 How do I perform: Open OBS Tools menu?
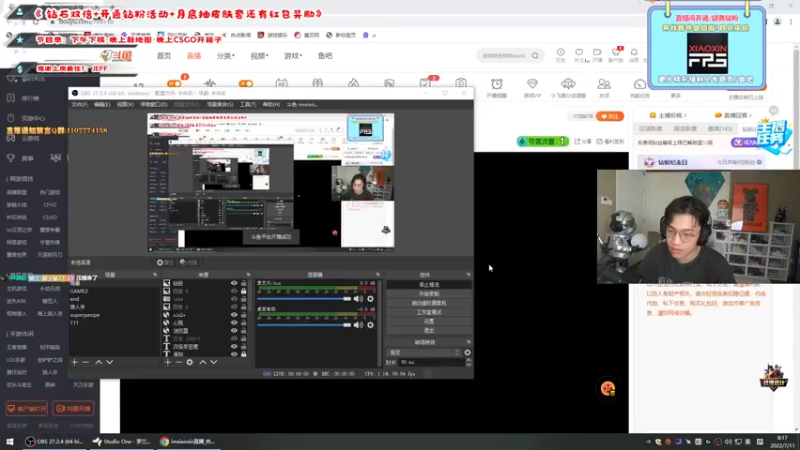pyautogui.click(x=247, y=105)
